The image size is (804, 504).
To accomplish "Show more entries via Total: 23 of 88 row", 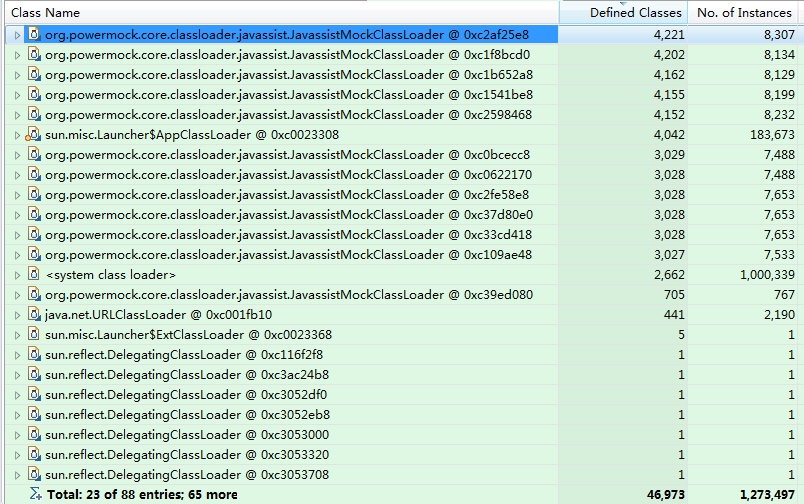I will tap(142, 495).
